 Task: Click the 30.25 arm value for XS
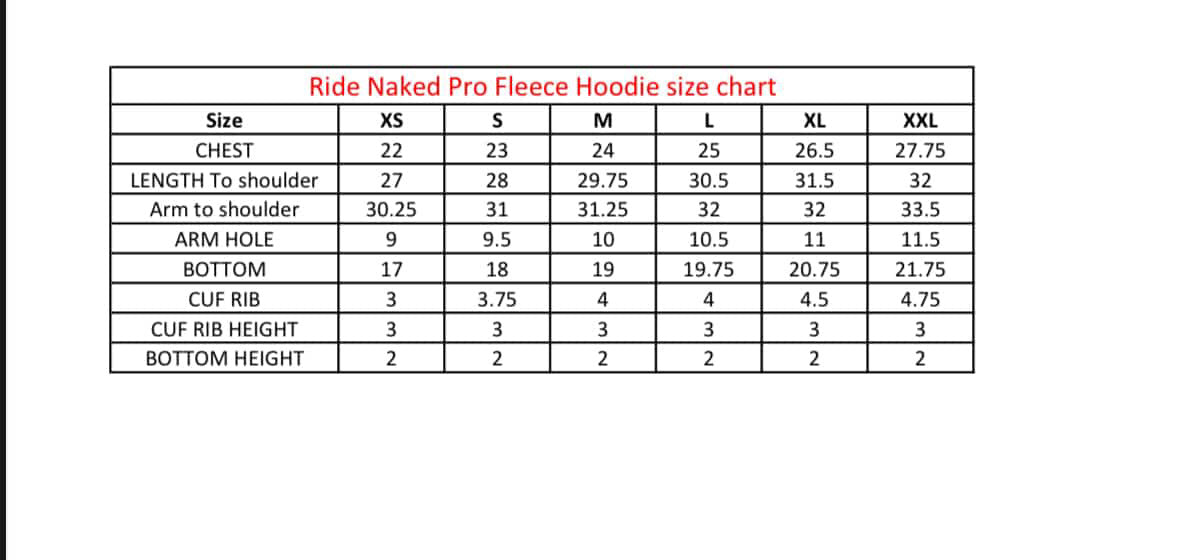tap(391, 210)
